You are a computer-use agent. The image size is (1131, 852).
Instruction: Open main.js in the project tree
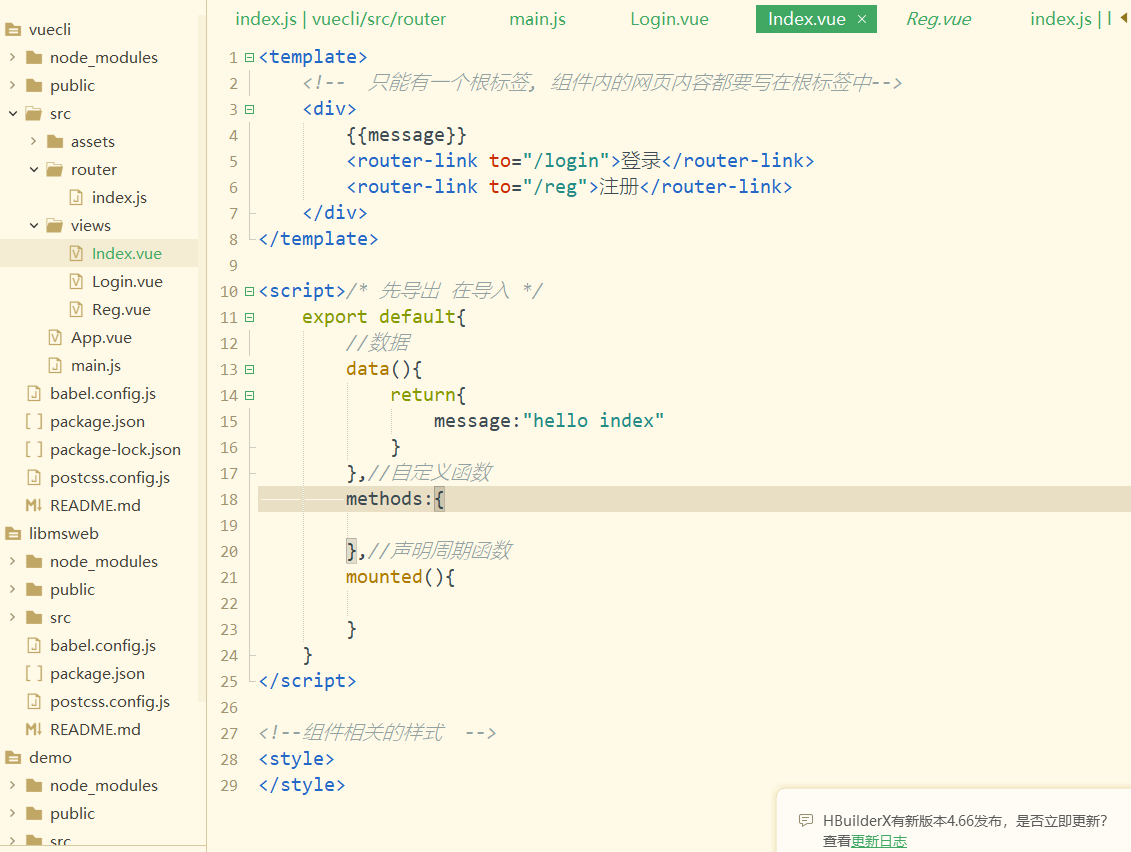point(96,366)
